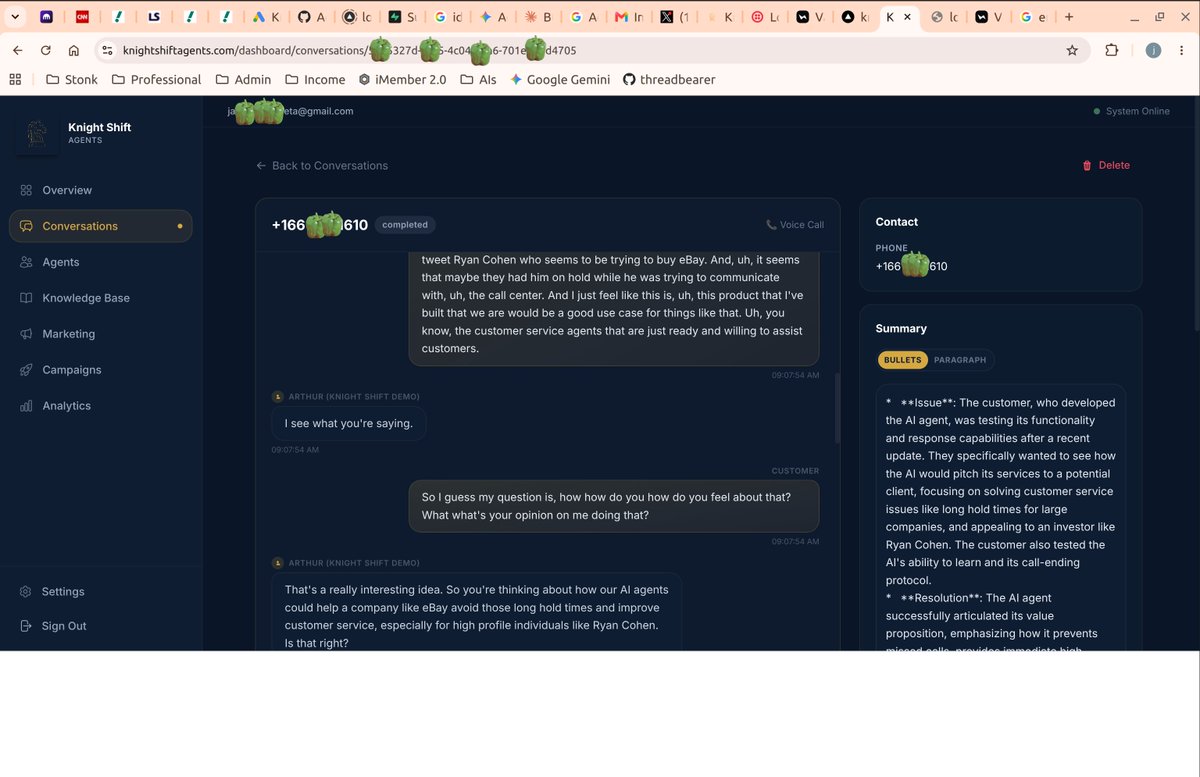Select Conversations in the sidebar

(x=100, y=226)
